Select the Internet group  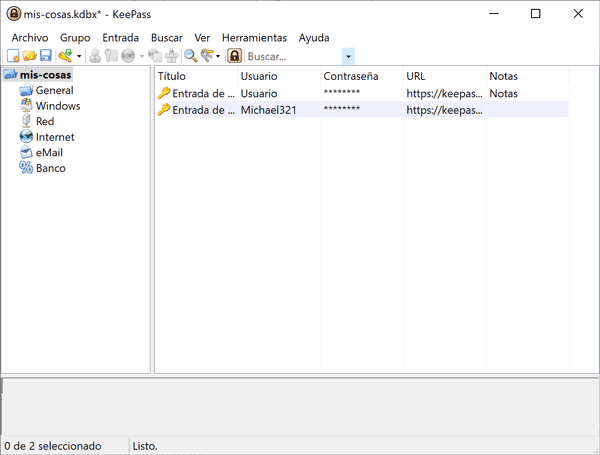tap(55, 137)
